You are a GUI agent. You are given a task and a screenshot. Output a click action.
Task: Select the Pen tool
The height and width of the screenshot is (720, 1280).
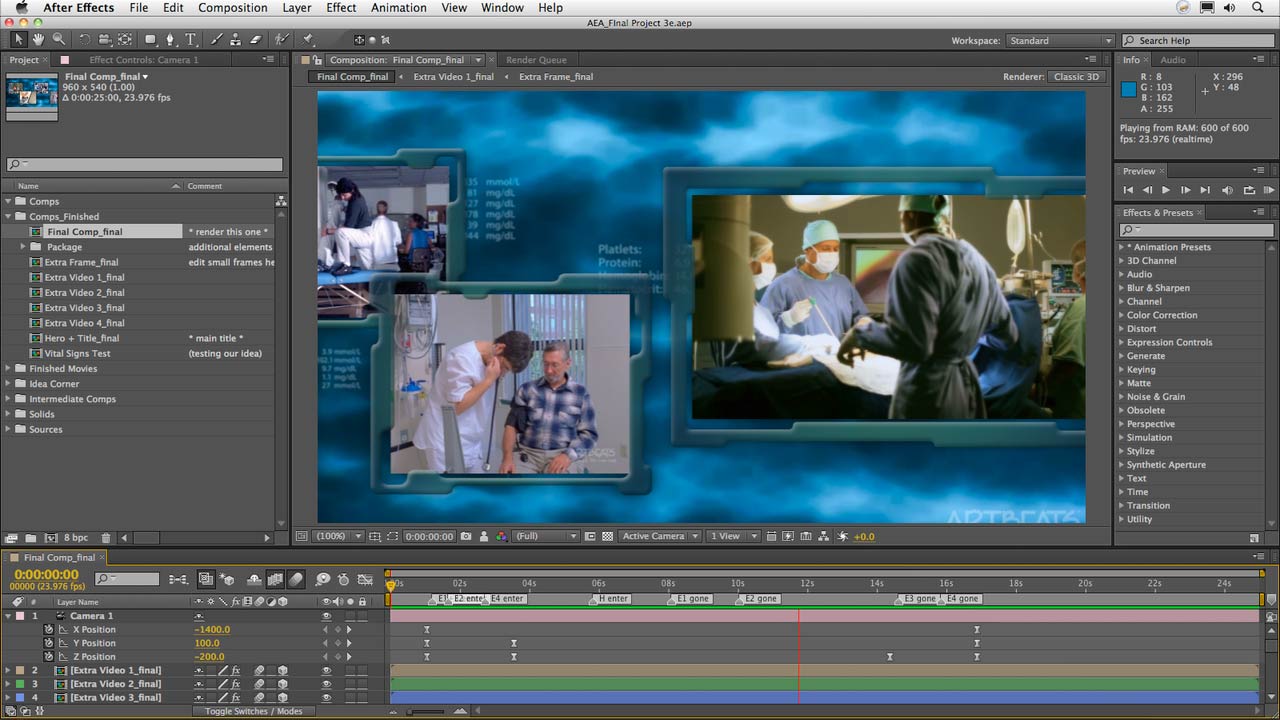pyautogui.click(x=170, y=40)
